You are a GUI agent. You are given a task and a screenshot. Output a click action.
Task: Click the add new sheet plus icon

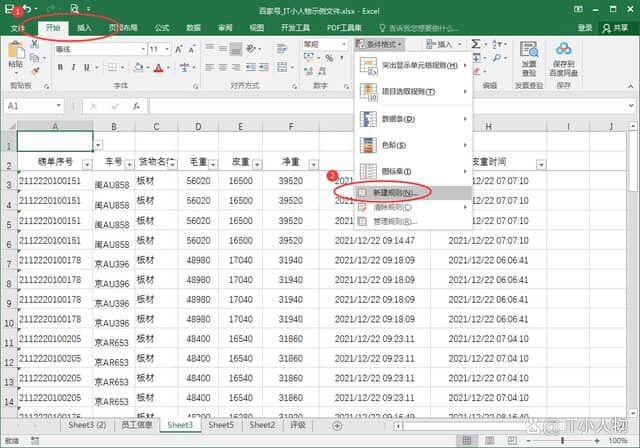(336, 425)
